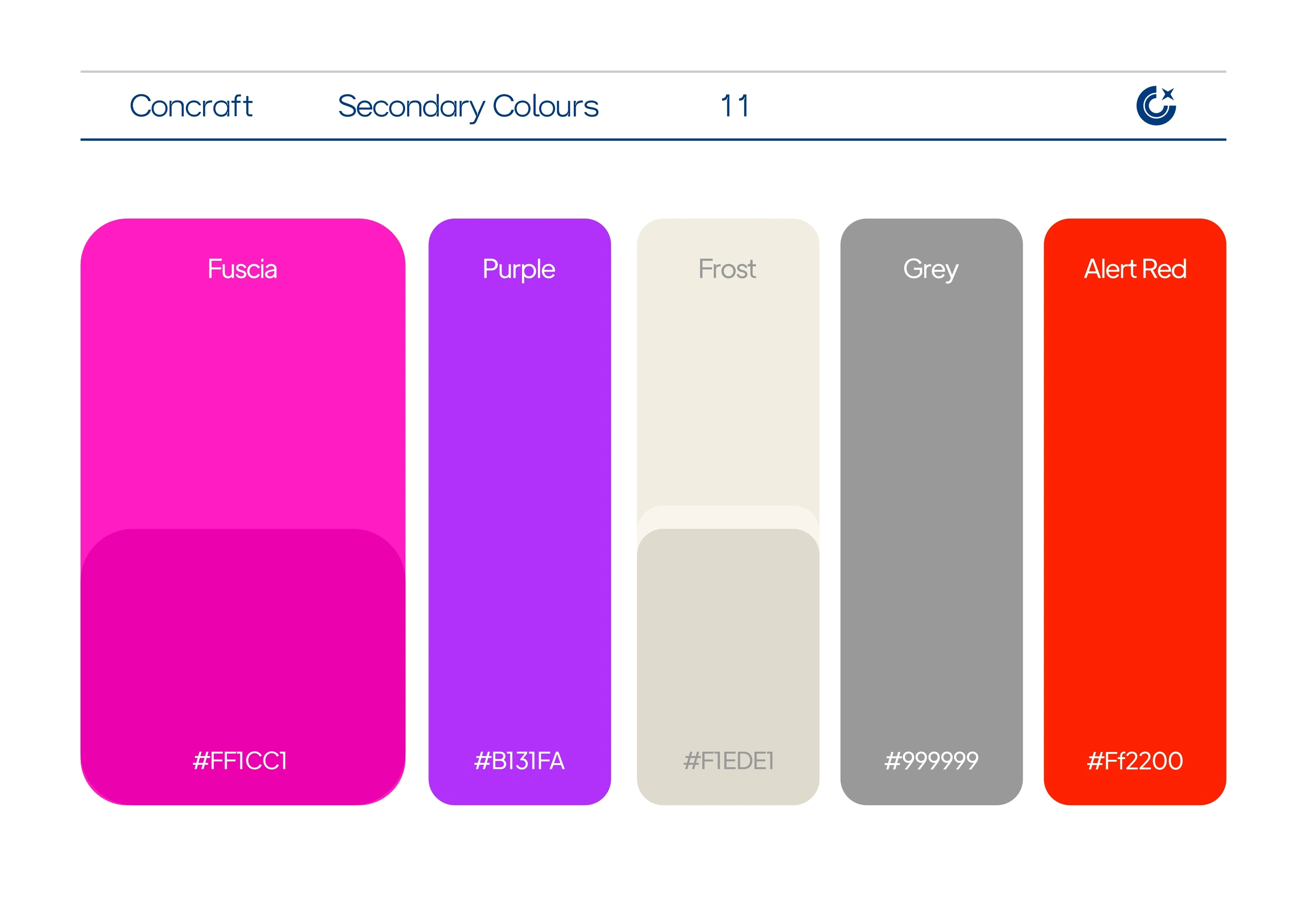
Task: Select the #F1EDE1 hex code text
Action: click(x=729, y=761)
